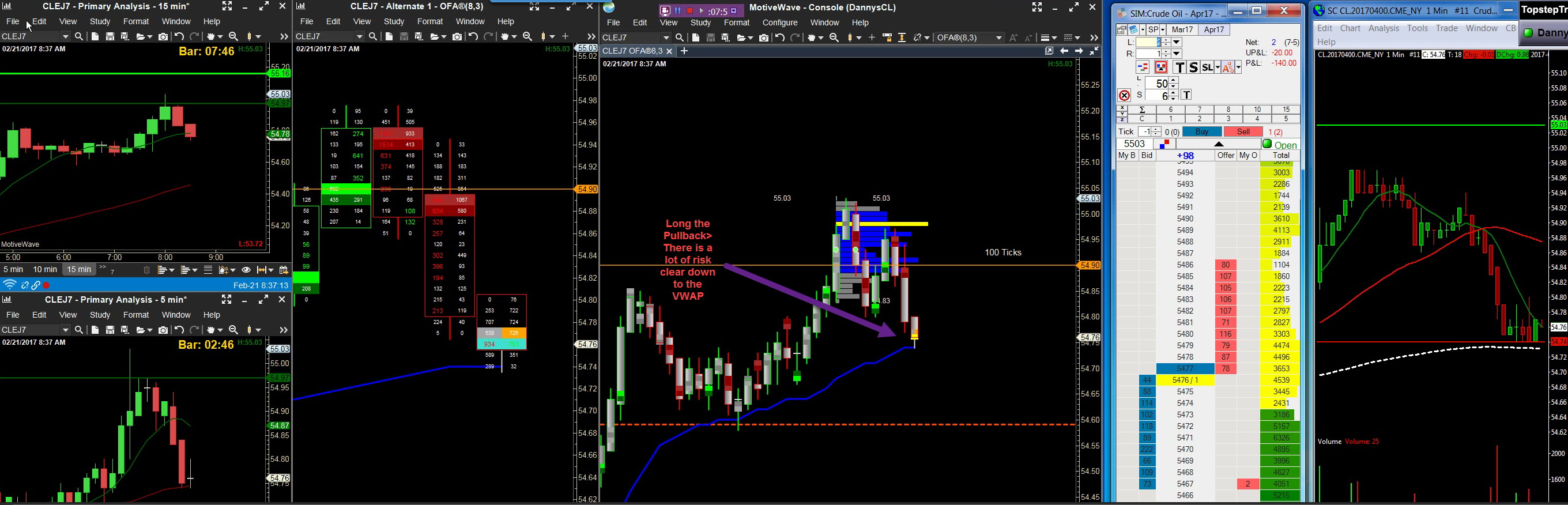1568x505 pixels.
Task: Click the undo icon in 5 min chart toolbar
Action: coord(179,330)
